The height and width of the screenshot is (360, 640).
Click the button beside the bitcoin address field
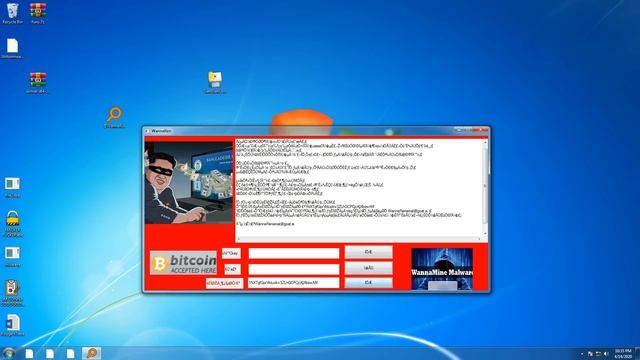pyautogui.click(x=369, y=283)
